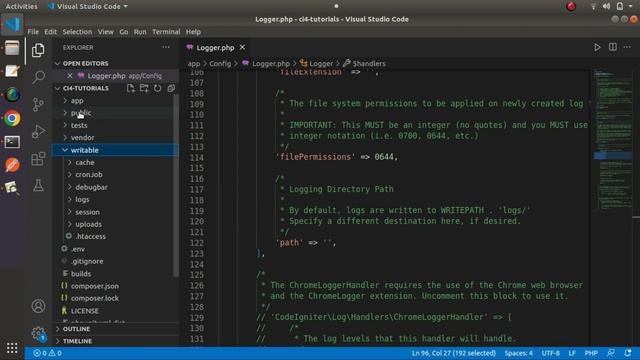Open the View menu
The width and height of the screenshot is (640, 360).
105,32
